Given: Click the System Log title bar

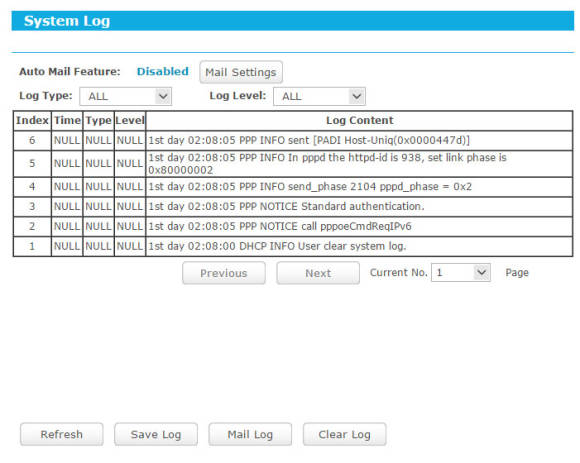Looking at the screenshot, I should tap(293, 21).
